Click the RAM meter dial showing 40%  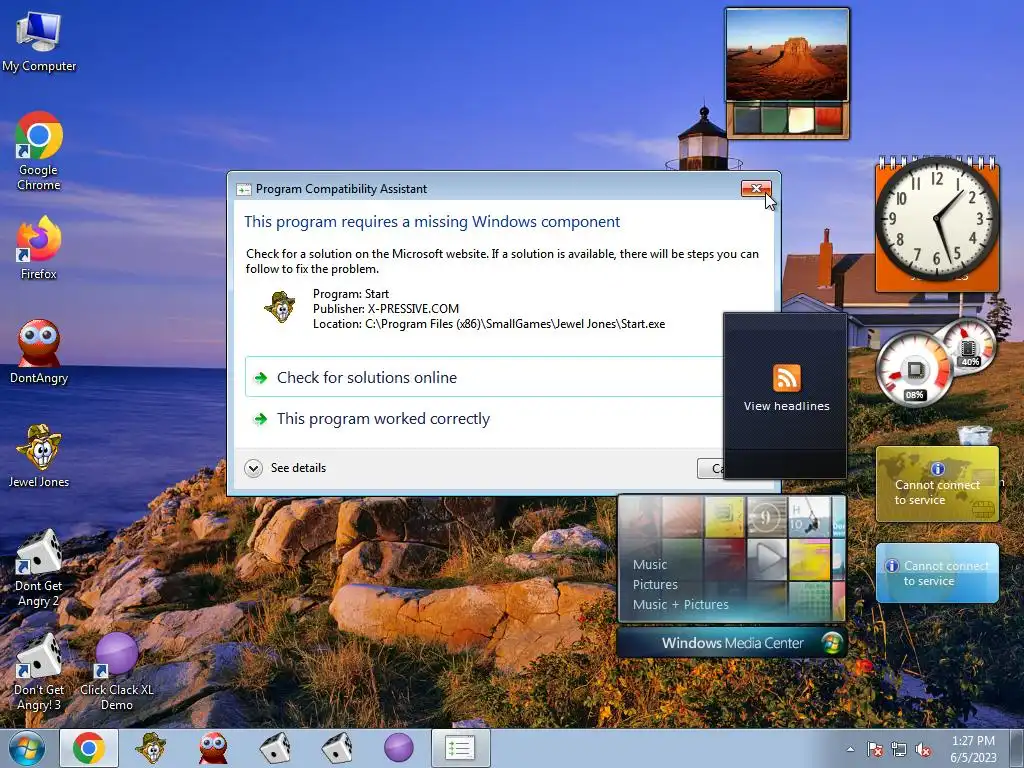pos(969,347)
